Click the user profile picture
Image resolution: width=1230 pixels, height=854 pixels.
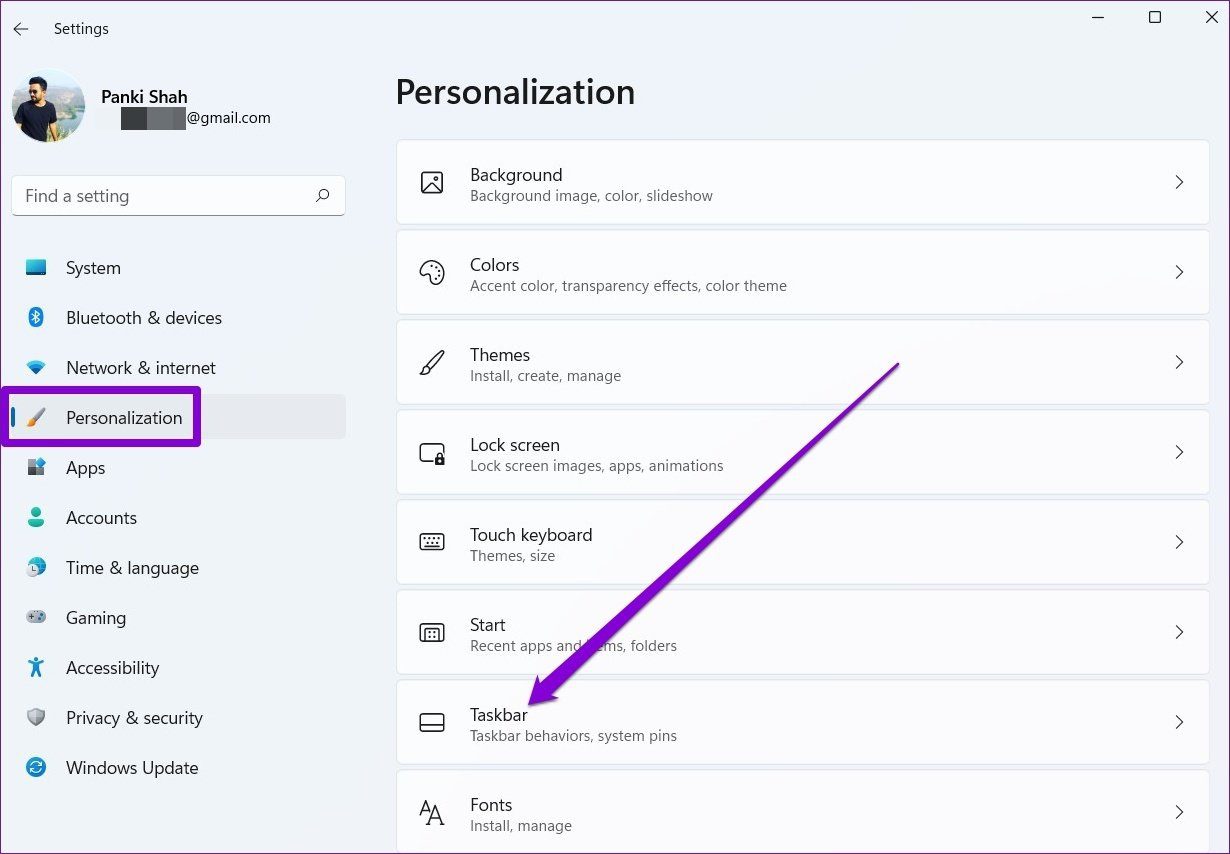coord(48,106)
